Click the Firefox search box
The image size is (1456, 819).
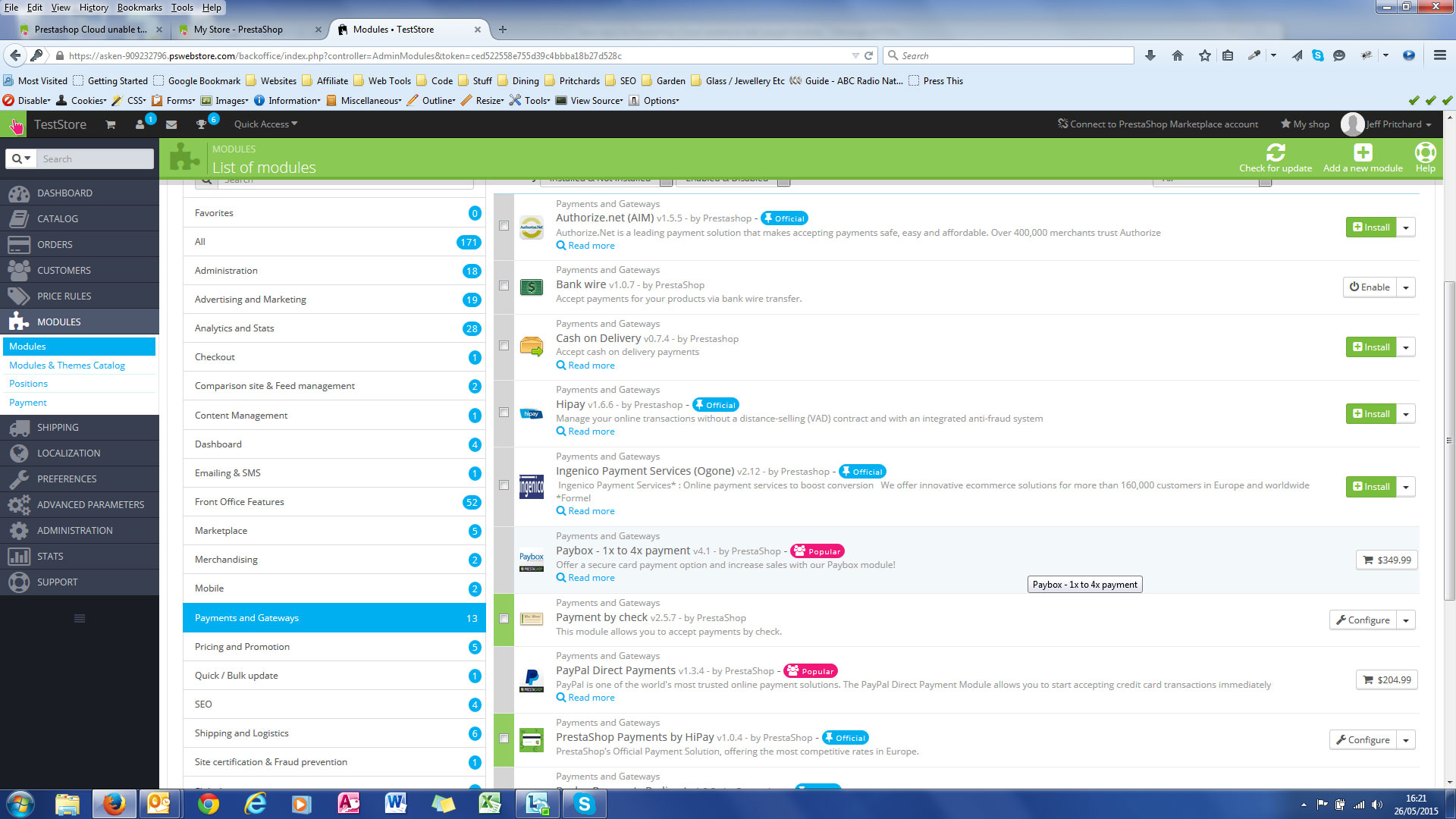pos(1009,55)
